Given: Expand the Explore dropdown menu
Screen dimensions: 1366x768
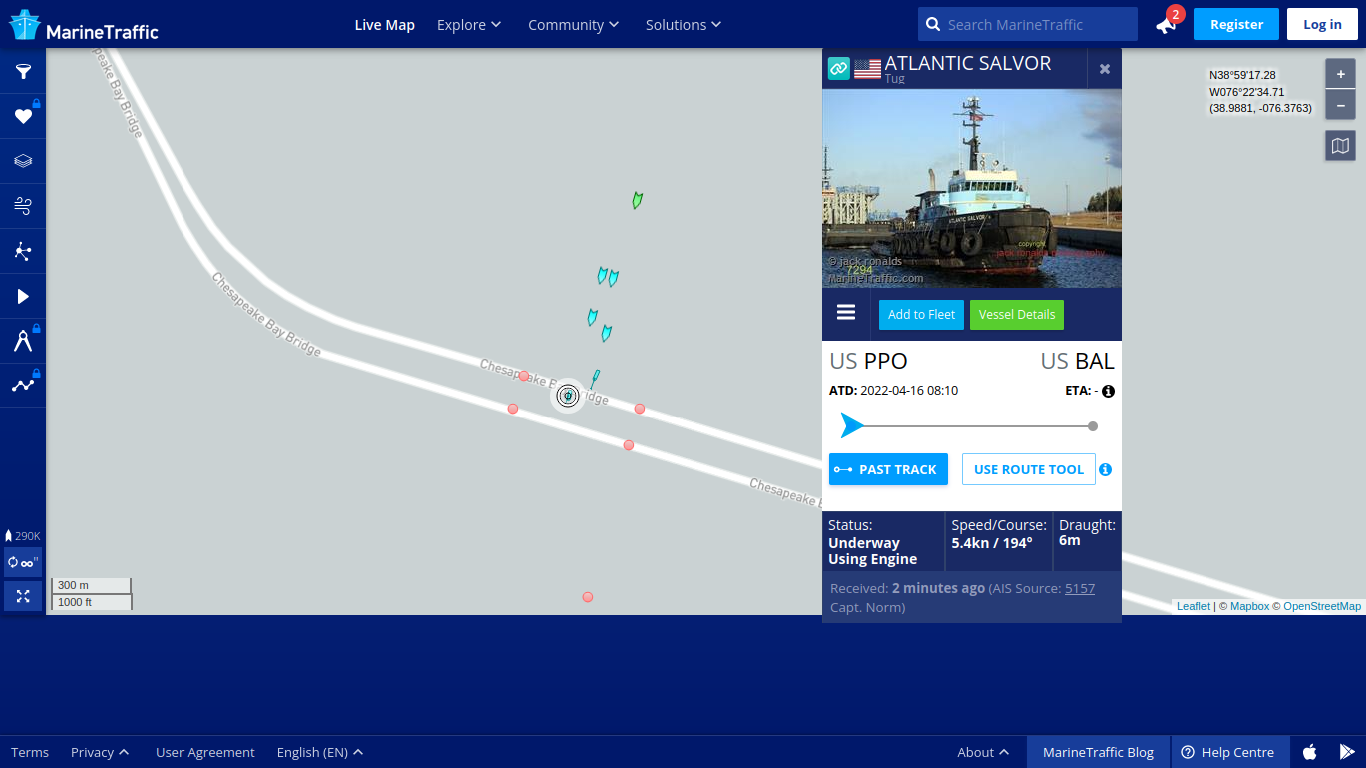Looking at the screenshot, I should 469,24.
